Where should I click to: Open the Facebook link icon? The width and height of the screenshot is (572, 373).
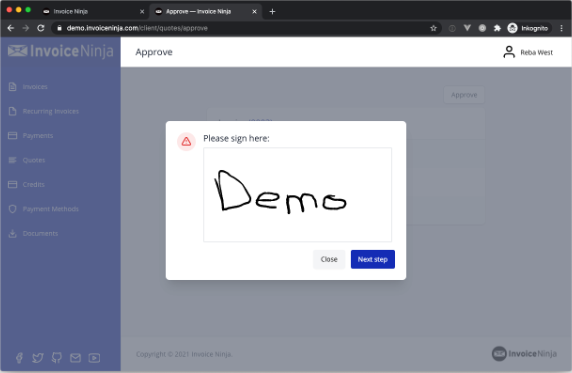point(19,358)
